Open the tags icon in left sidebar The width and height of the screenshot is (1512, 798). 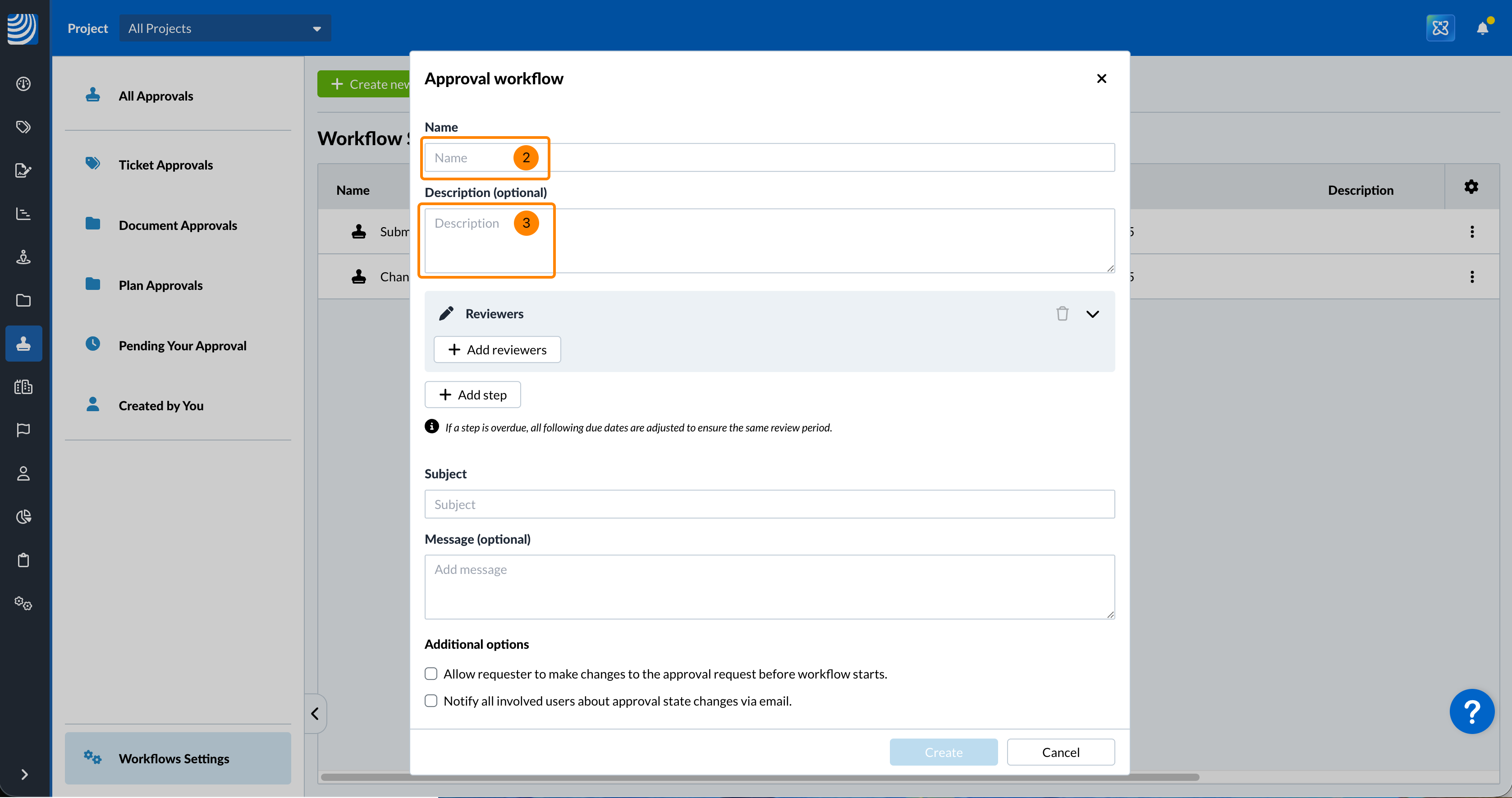[23, 127]
